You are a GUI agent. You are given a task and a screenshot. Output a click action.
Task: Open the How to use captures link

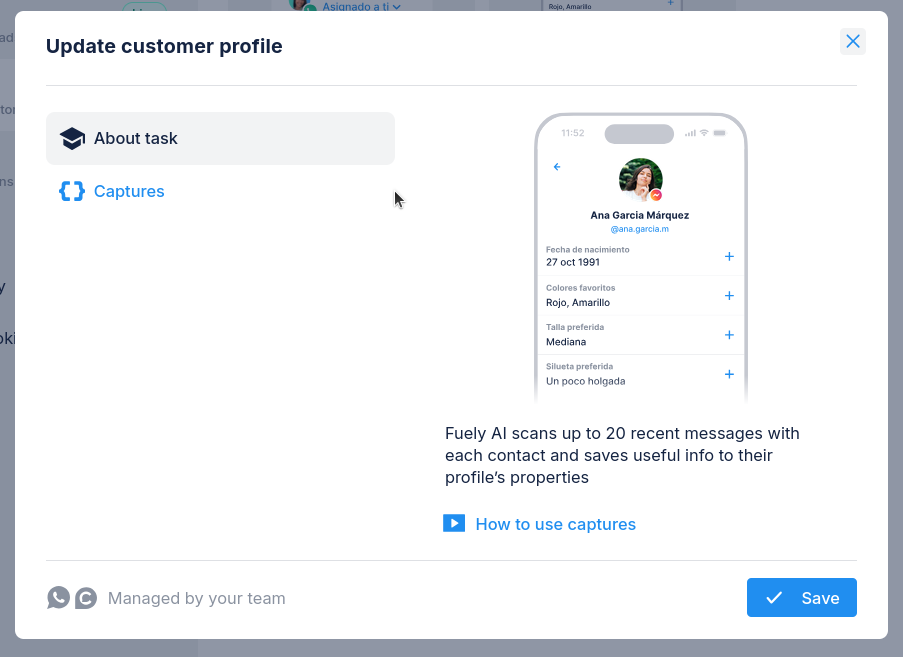pyautogui.click(x=555, y=524)
